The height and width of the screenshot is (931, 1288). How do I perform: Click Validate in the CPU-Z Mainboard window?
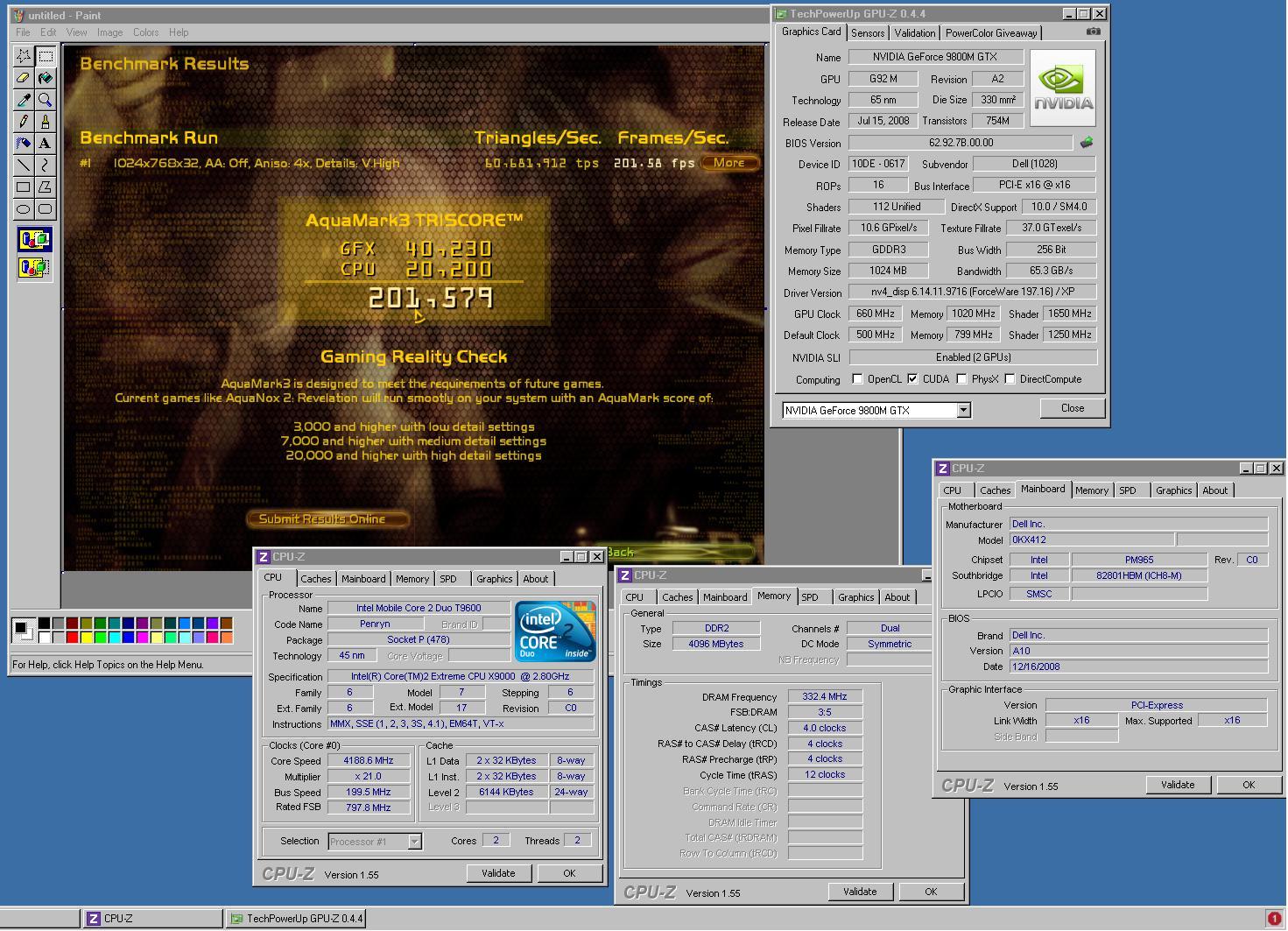(1178, 785)
